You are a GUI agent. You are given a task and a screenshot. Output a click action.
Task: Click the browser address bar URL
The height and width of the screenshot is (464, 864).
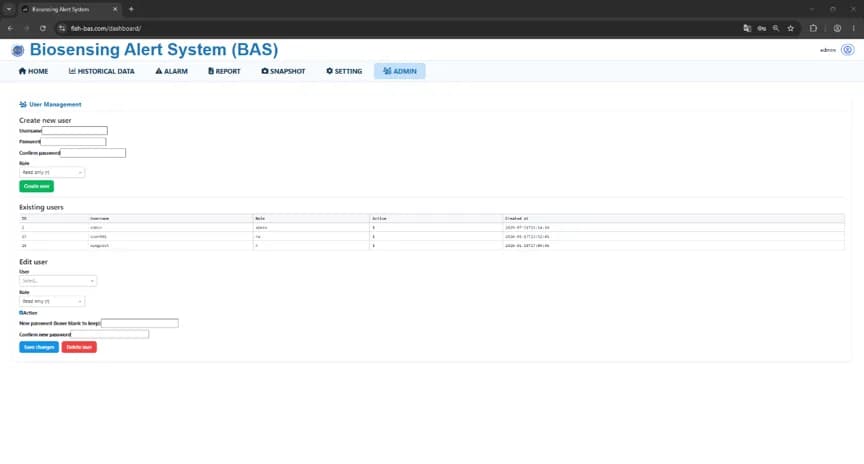(x=106, y=28)
